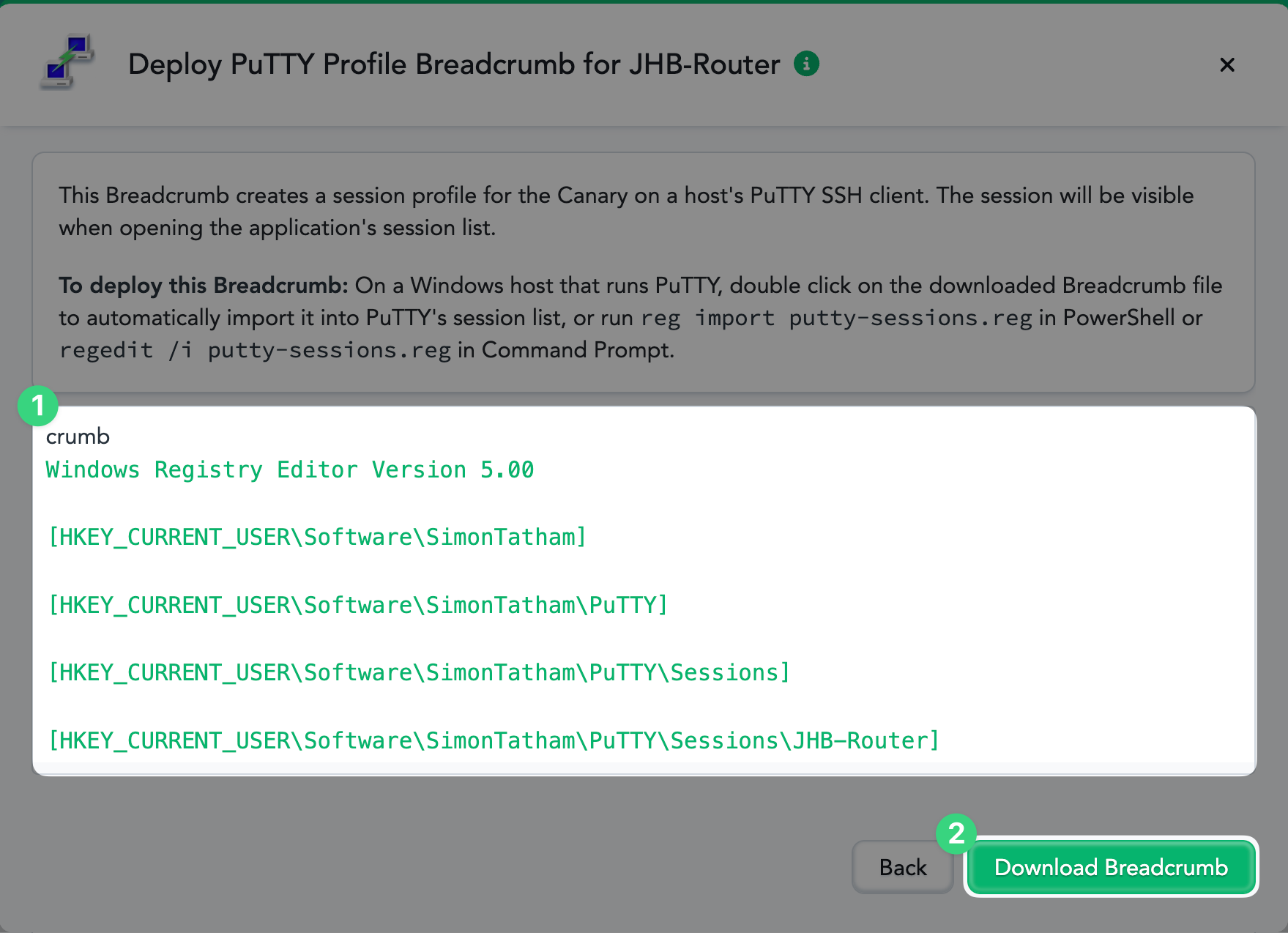The height and width of the screenshot is (933, 1288).
Task: Click the [HKEY_CURRENT_USER\Software\SimonTatham] line
Action: (x=317, y=538)
